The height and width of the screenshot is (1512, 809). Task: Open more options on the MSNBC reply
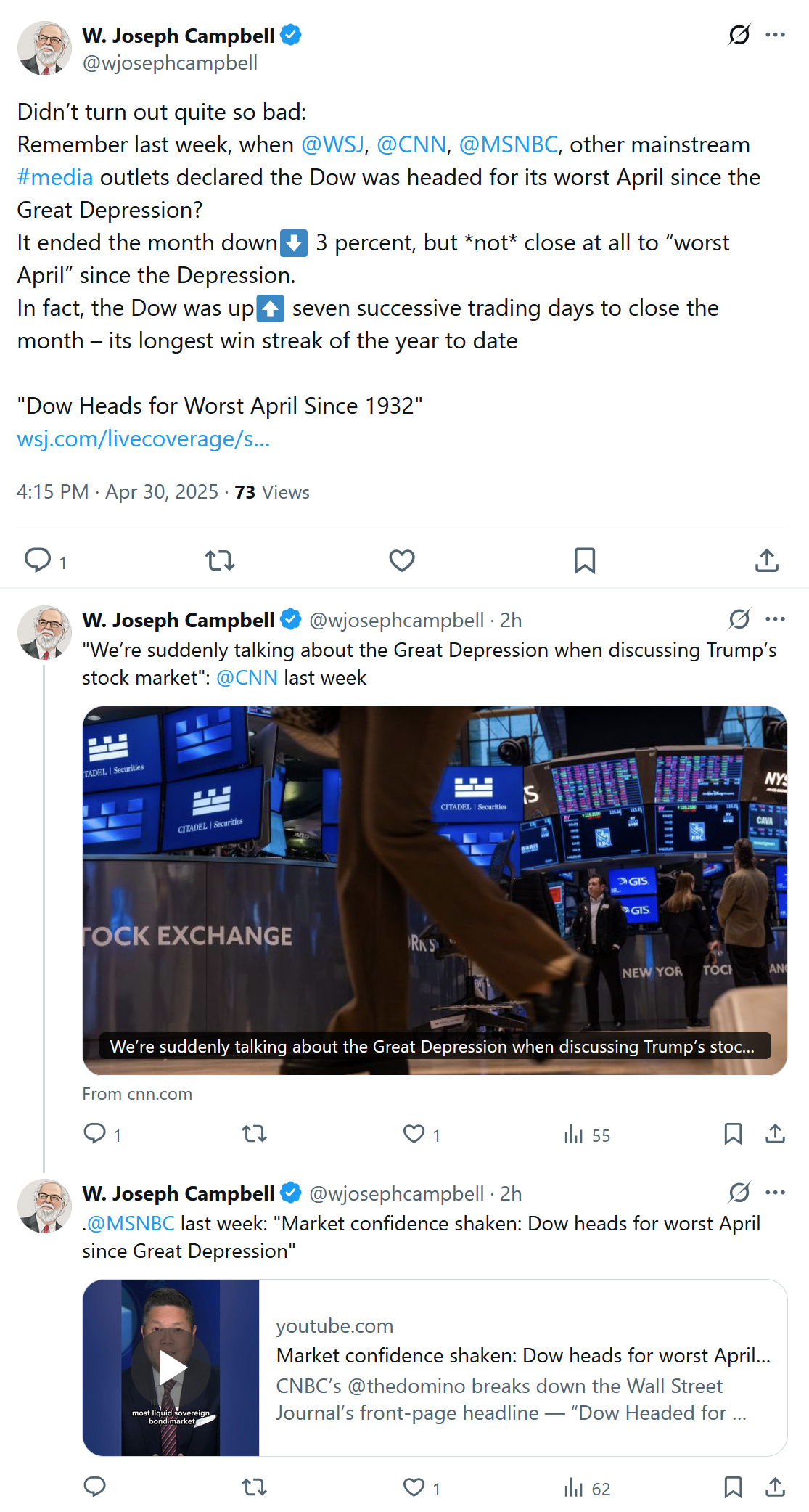coord(775,1193)
